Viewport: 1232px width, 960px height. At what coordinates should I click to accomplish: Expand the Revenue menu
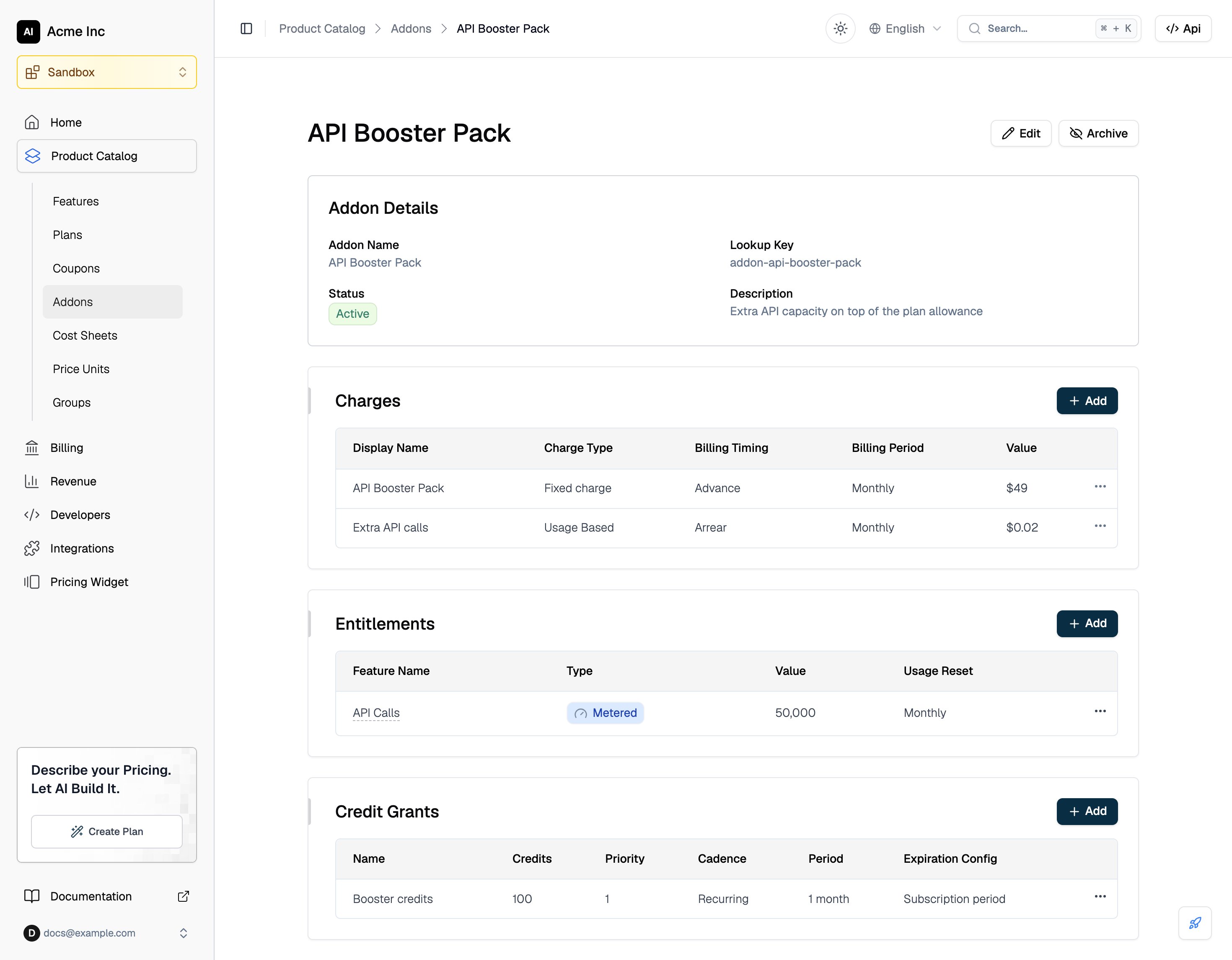(x=106, y=481)
